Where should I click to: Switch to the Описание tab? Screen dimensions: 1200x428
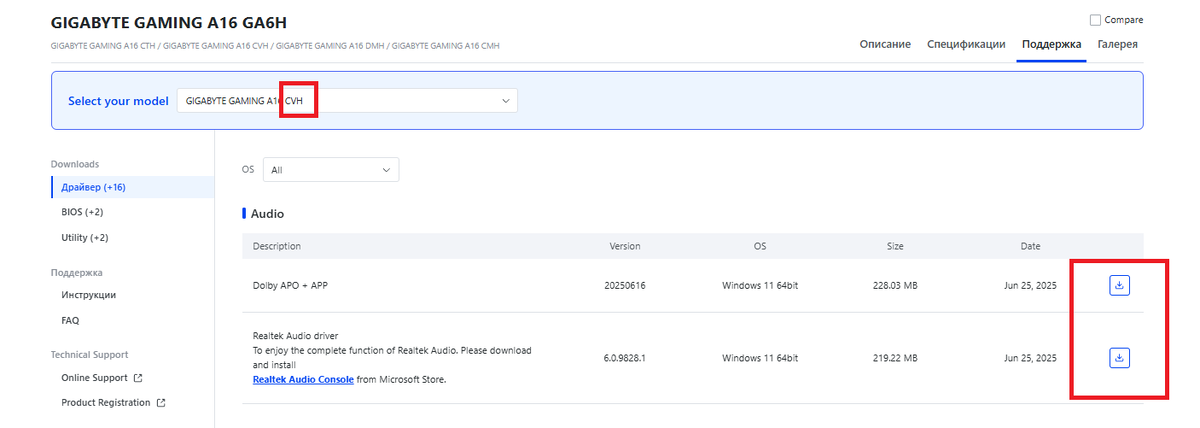coord(885,44)
